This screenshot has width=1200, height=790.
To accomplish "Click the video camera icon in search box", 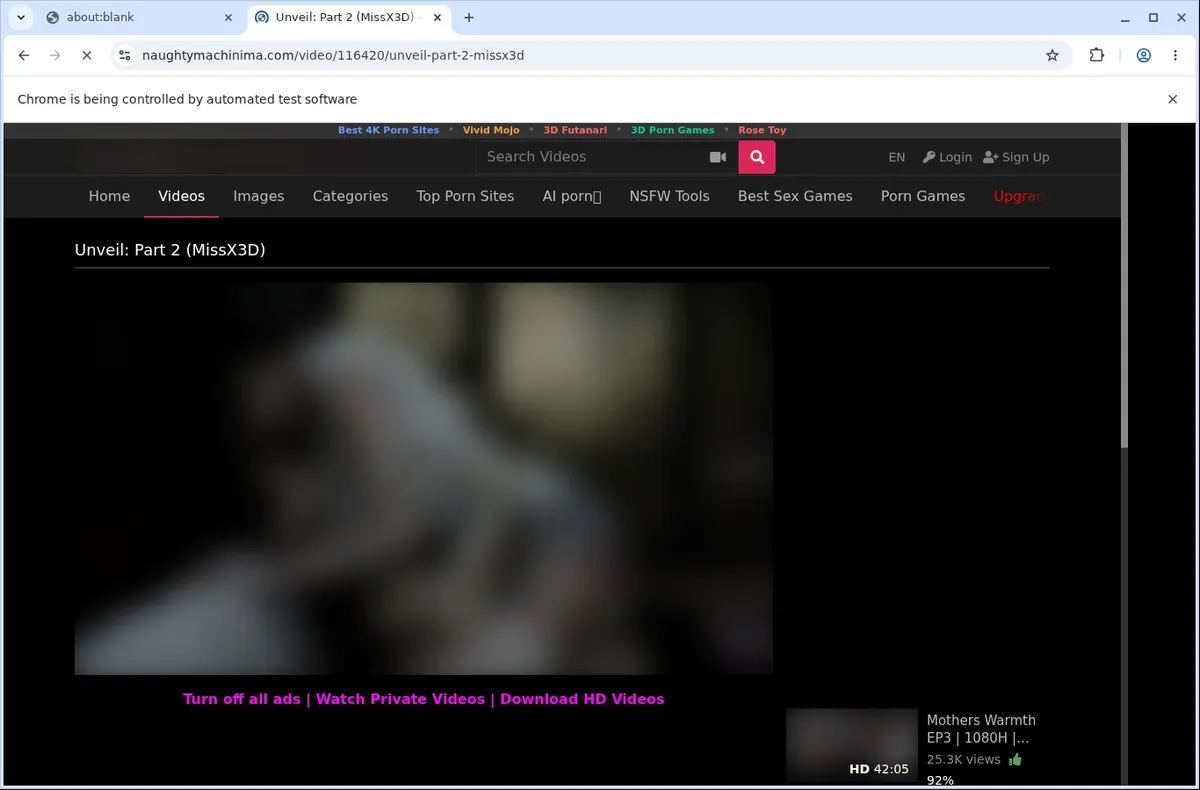I will 718,157.
